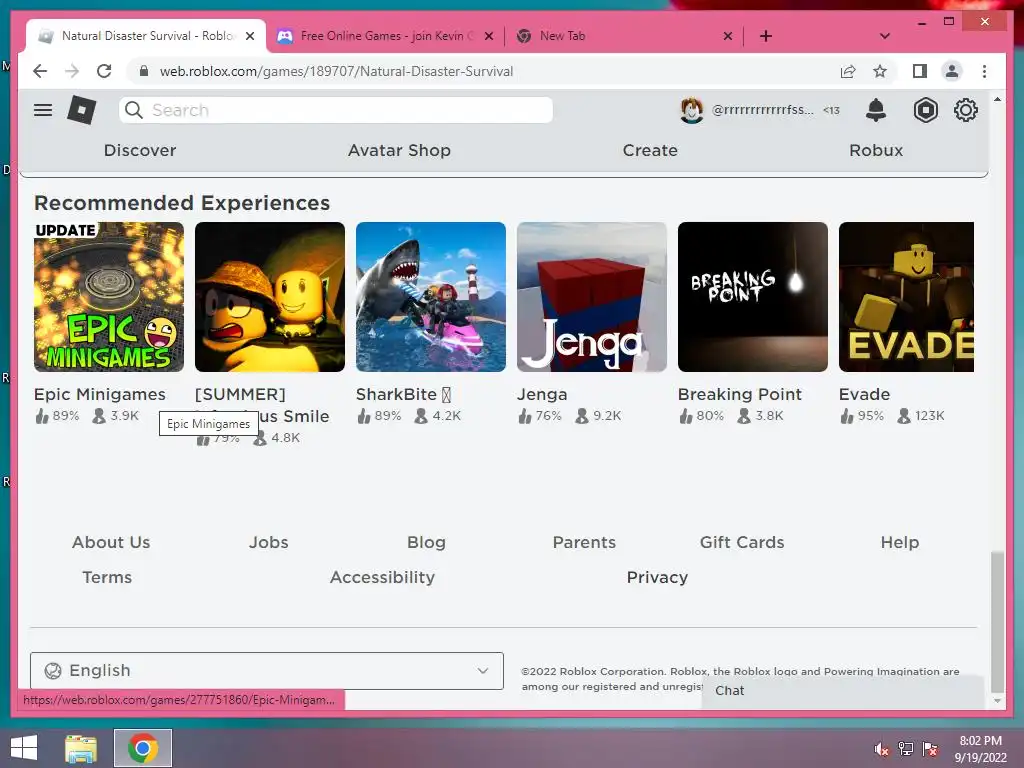Click the browser forward arrow
Image resolution: width=1024 pixels, height=768 pixels.
click(x=72, y=71)
